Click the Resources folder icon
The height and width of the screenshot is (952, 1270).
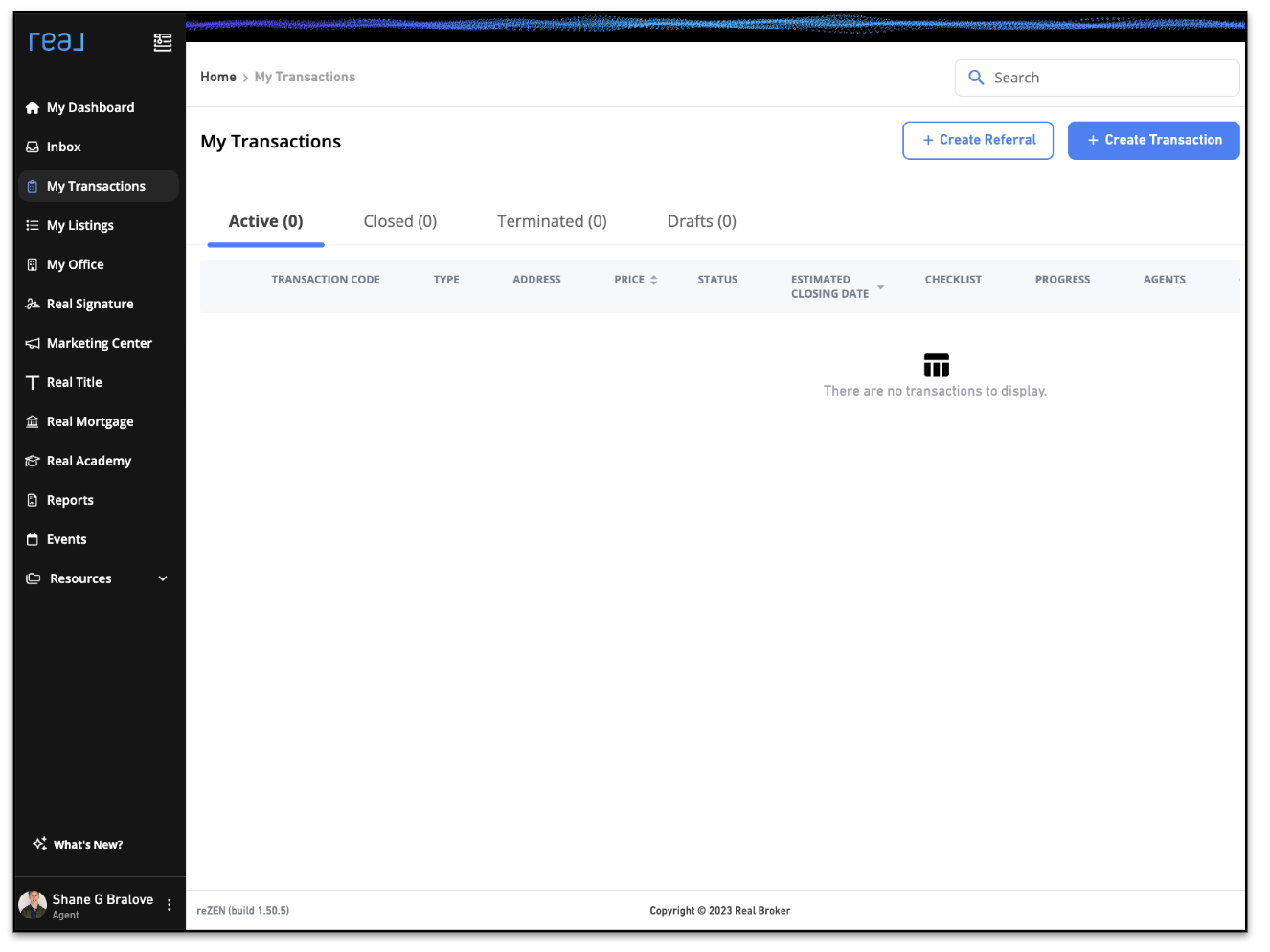click(34, 579)
